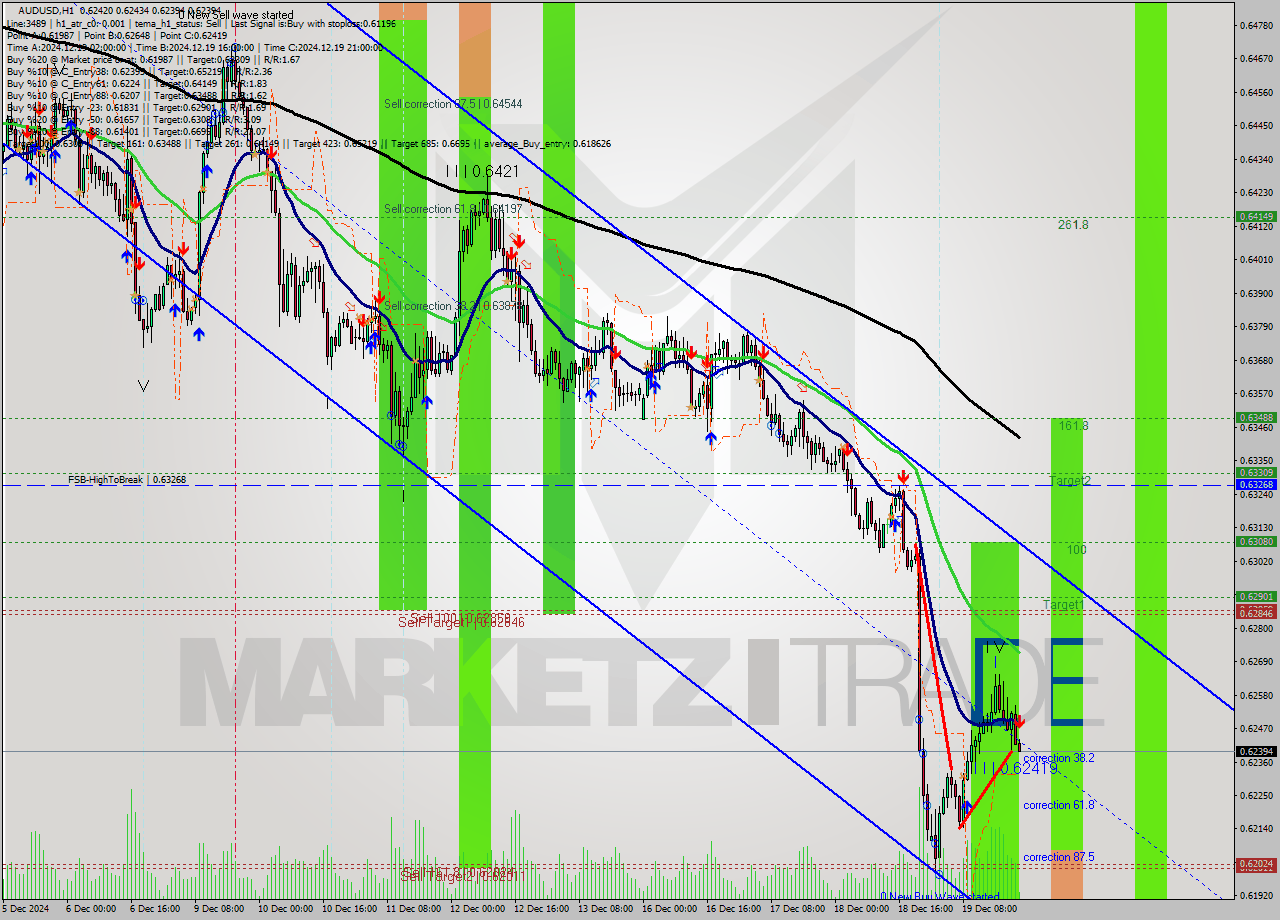Click the red 0.62024 price tag

[1256, 863]
